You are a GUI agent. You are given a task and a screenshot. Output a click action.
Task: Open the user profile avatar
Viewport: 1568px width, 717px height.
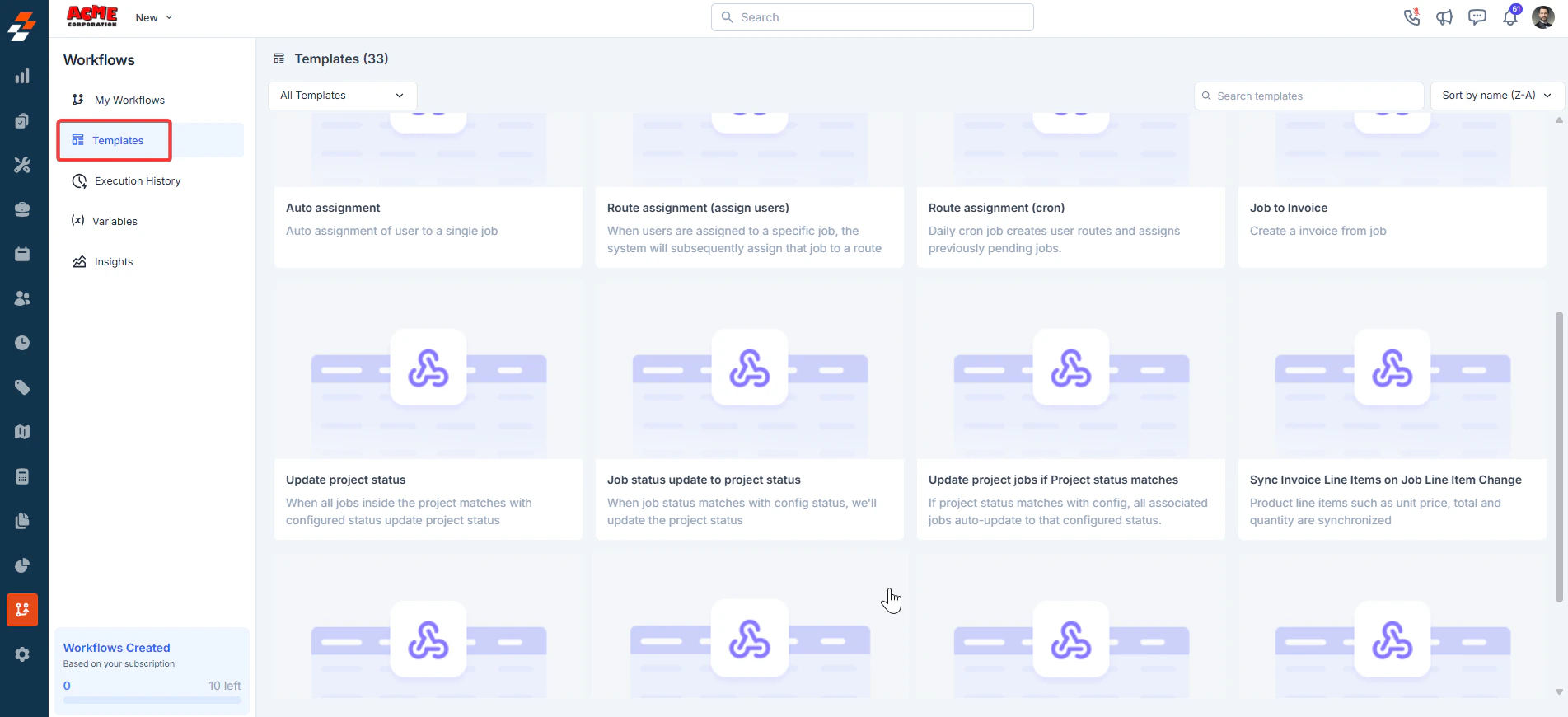tap(1543, 16)
